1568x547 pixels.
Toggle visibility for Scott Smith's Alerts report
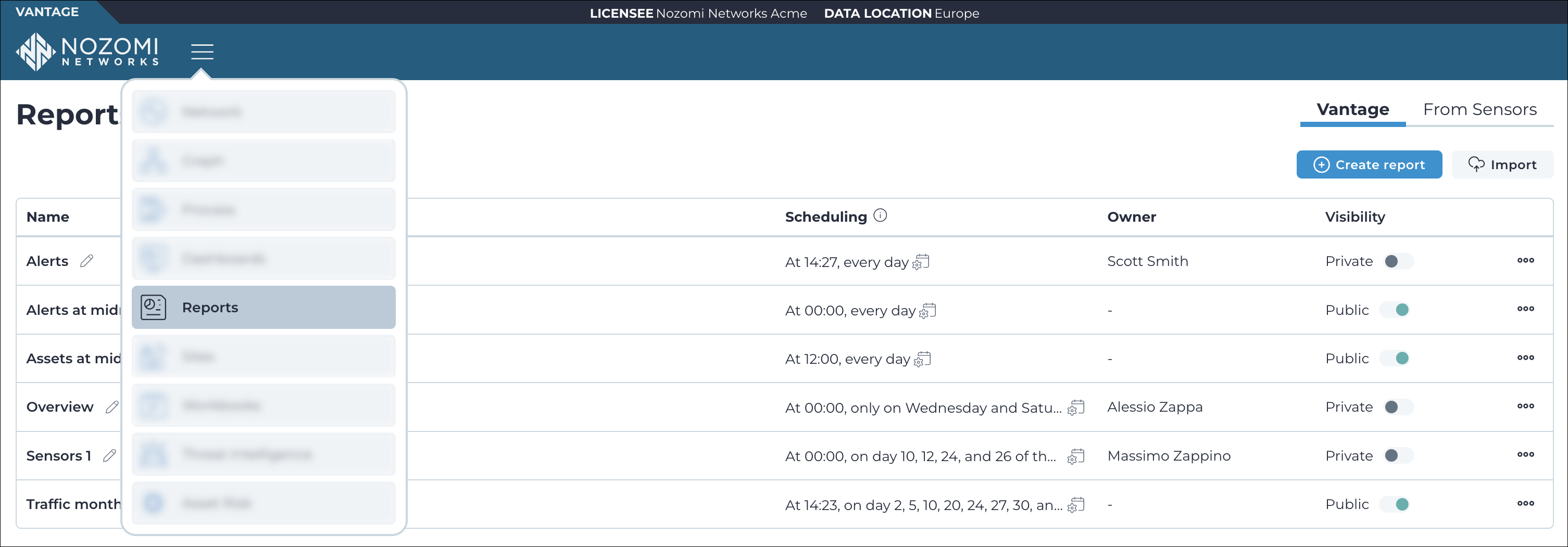tap(1398, 261)
